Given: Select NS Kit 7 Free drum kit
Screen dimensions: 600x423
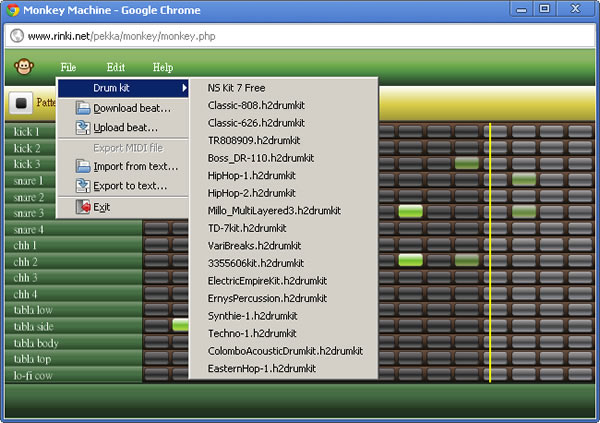Looking at the screenshot, I should pos(284,88).
